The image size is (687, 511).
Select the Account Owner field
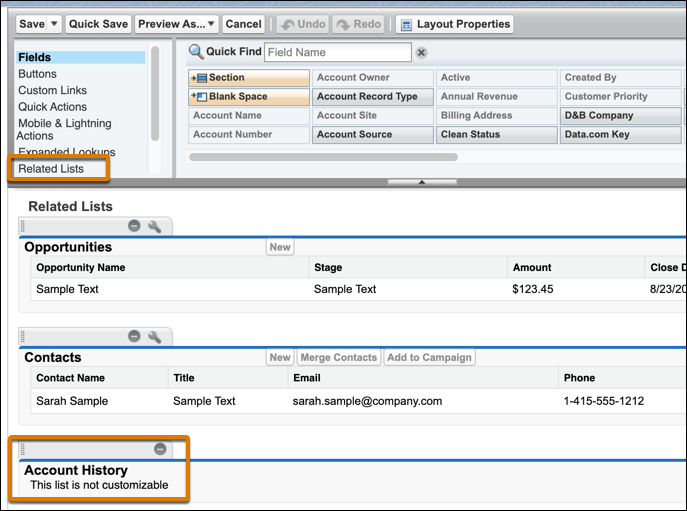pyautogui.click(x=372, y=78)
